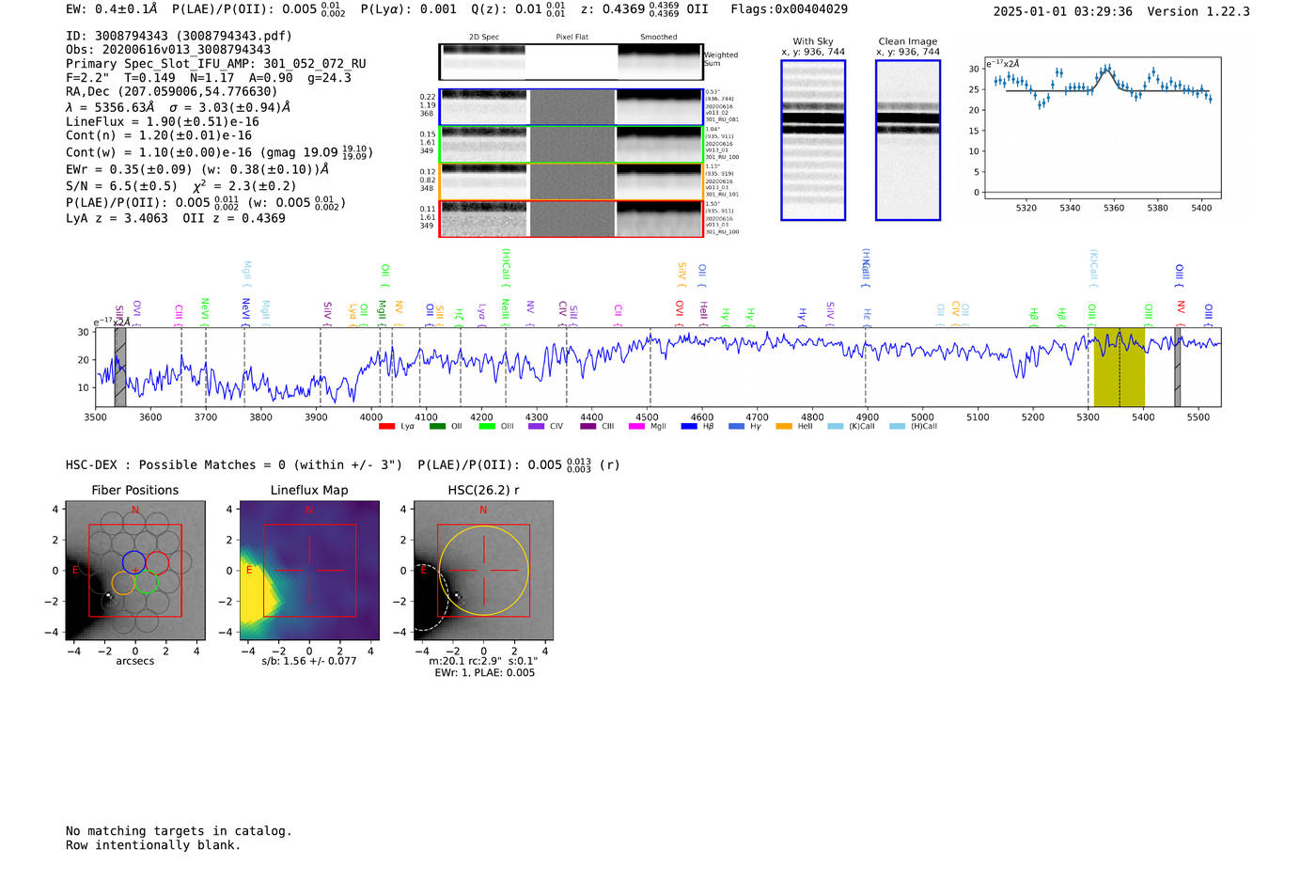Click the orange HeII legend swatch
Viewport: 1316px width, 896px height.
[x=784, y=427]
